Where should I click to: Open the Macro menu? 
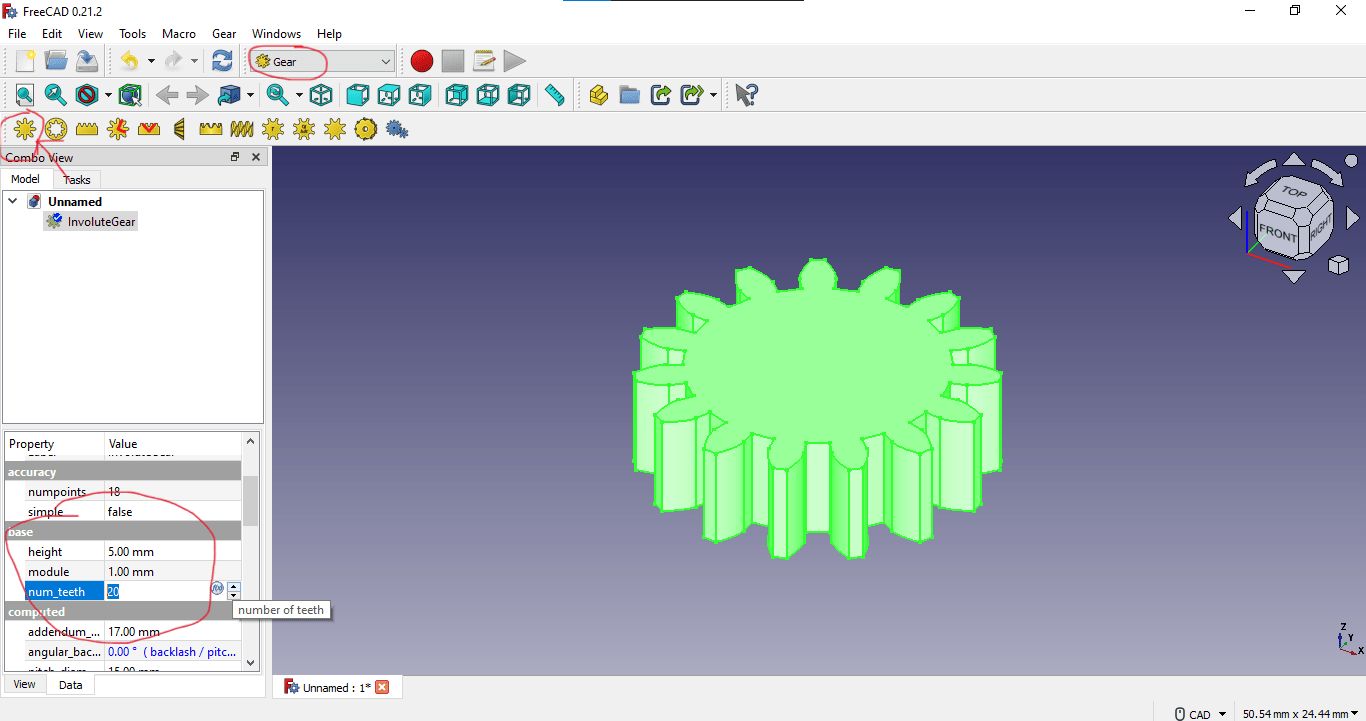[179, 34]
